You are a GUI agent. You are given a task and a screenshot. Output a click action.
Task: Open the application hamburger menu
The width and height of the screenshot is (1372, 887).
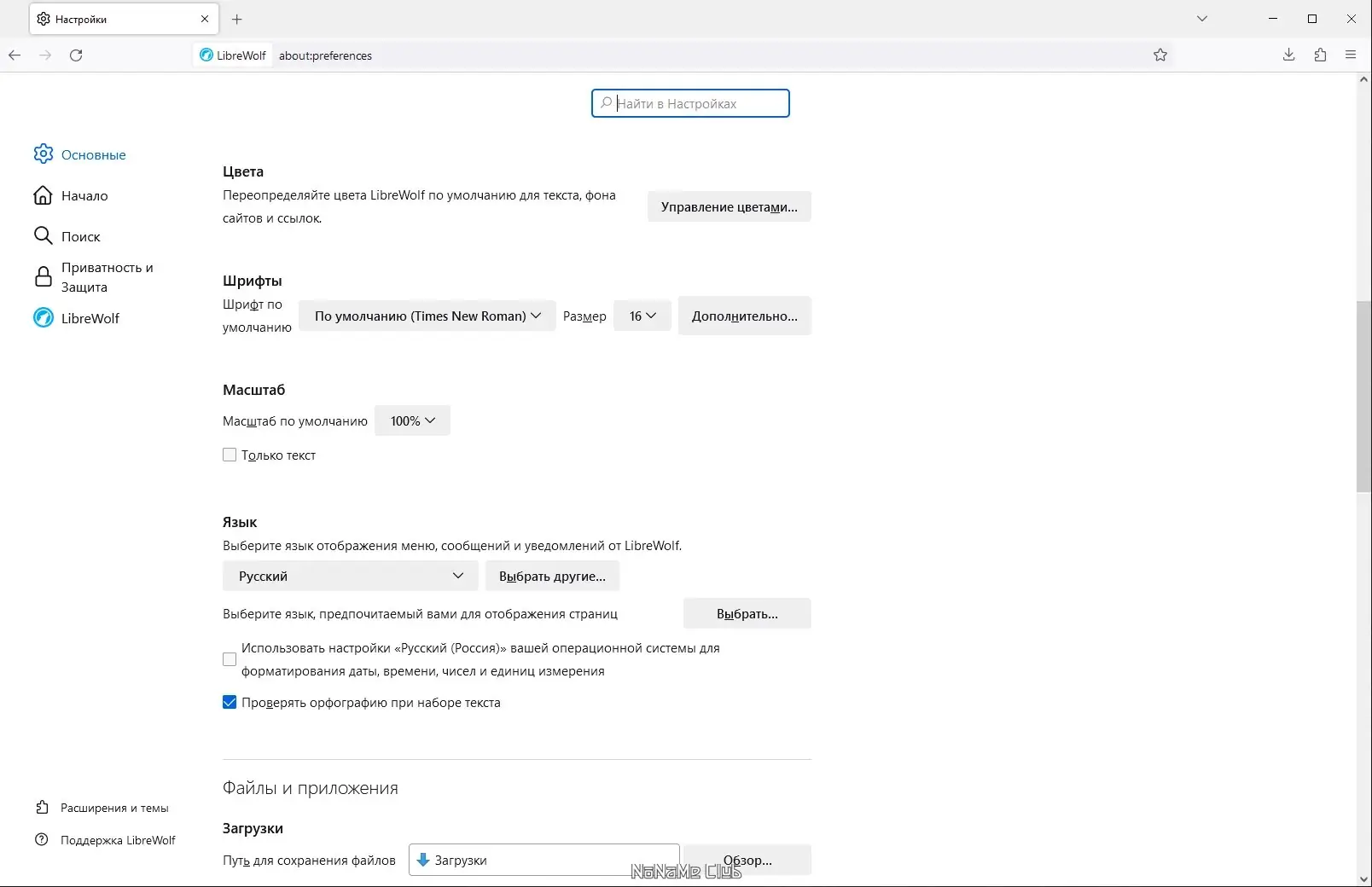coord(1351,55)
